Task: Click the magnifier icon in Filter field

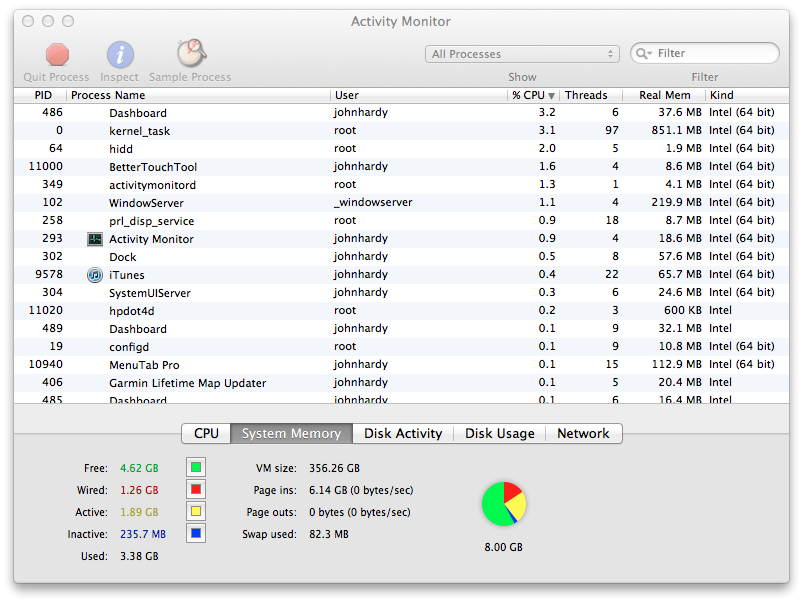Action: tap(643, 53)
